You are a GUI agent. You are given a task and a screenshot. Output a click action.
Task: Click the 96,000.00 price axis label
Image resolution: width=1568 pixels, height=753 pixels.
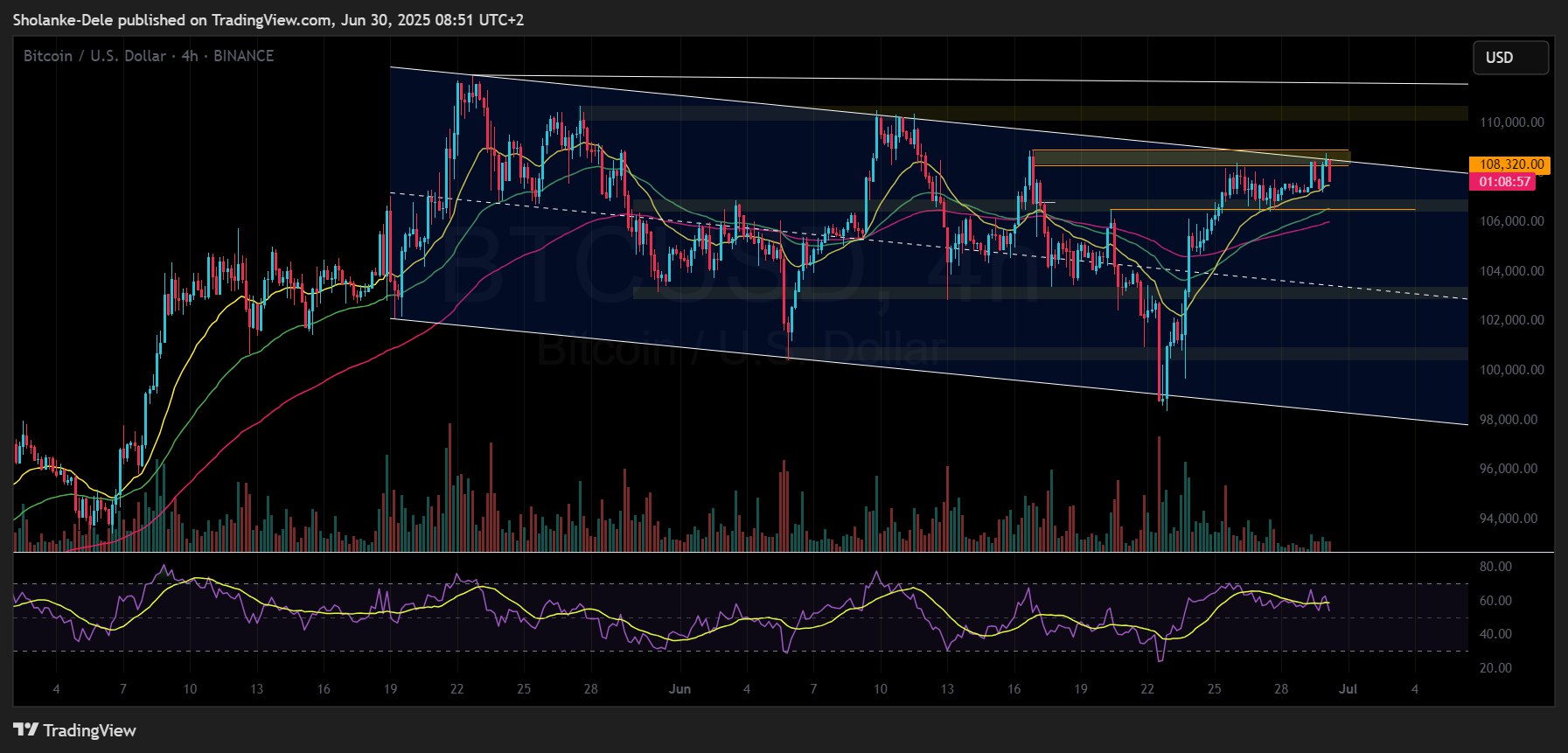(1509, 469)
